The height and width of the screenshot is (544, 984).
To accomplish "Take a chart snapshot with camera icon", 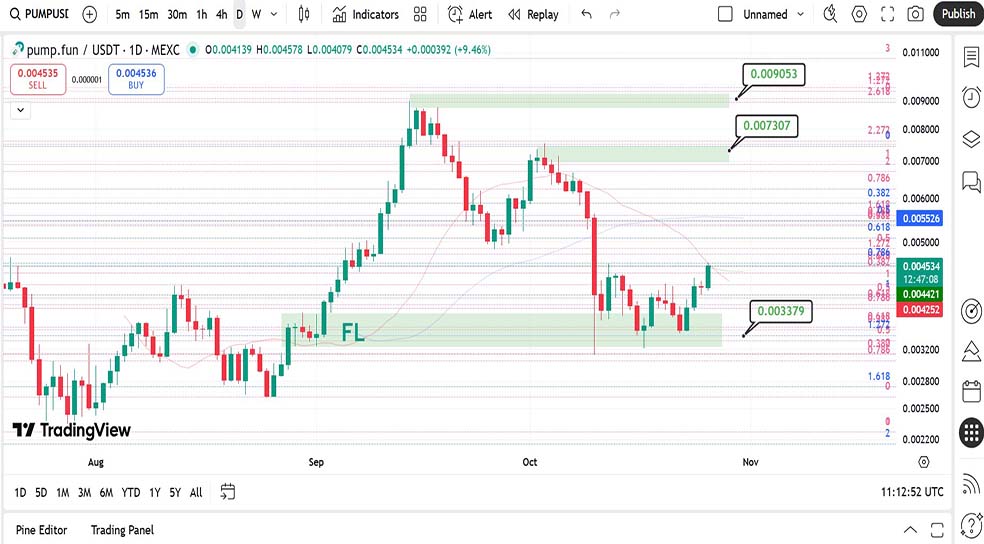I will 915,14.
